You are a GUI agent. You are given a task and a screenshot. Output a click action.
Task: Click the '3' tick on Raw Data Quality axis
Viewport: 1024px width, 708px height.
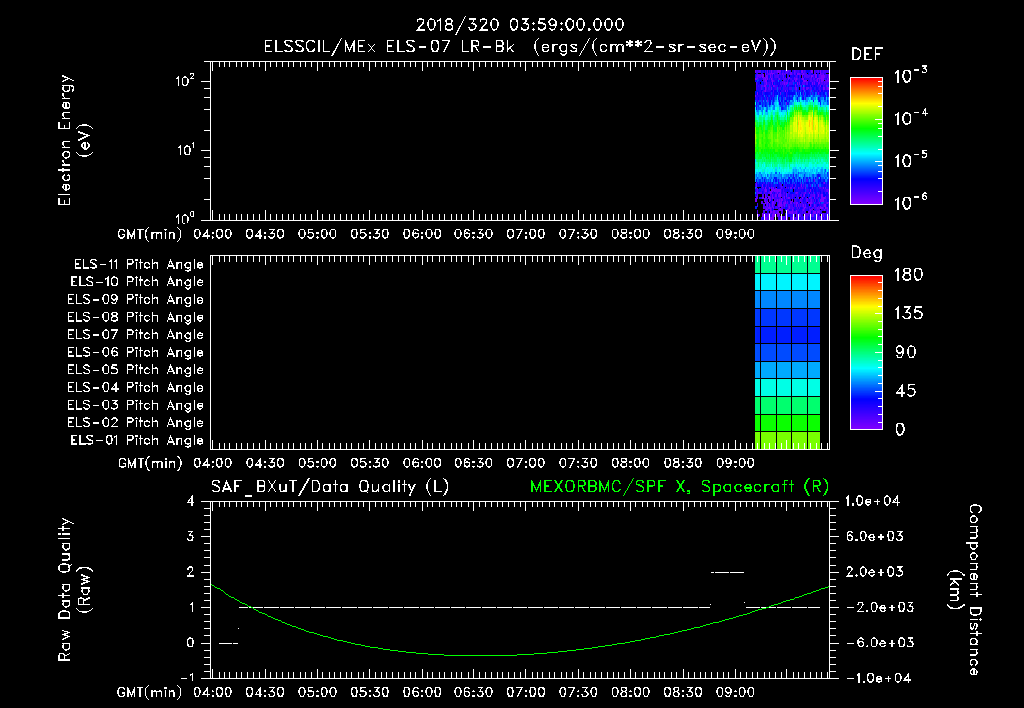[x=191, y=537]
